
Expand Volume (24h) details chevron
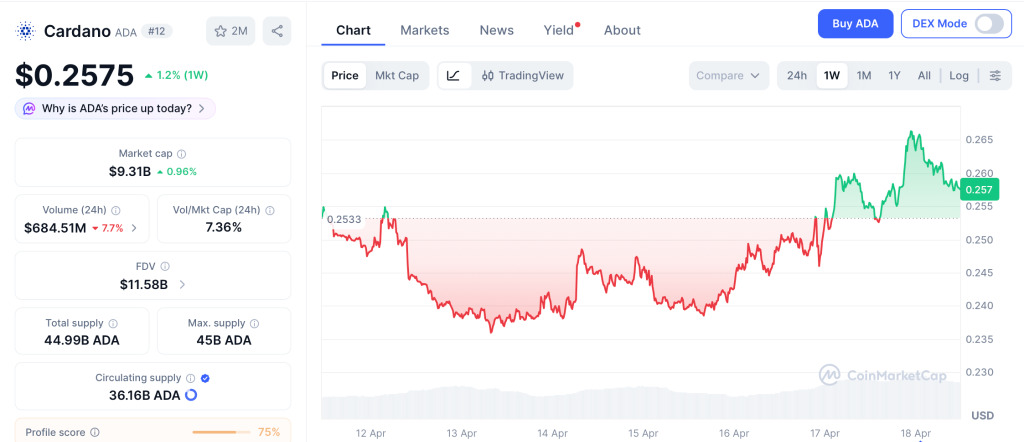[135, 228]
